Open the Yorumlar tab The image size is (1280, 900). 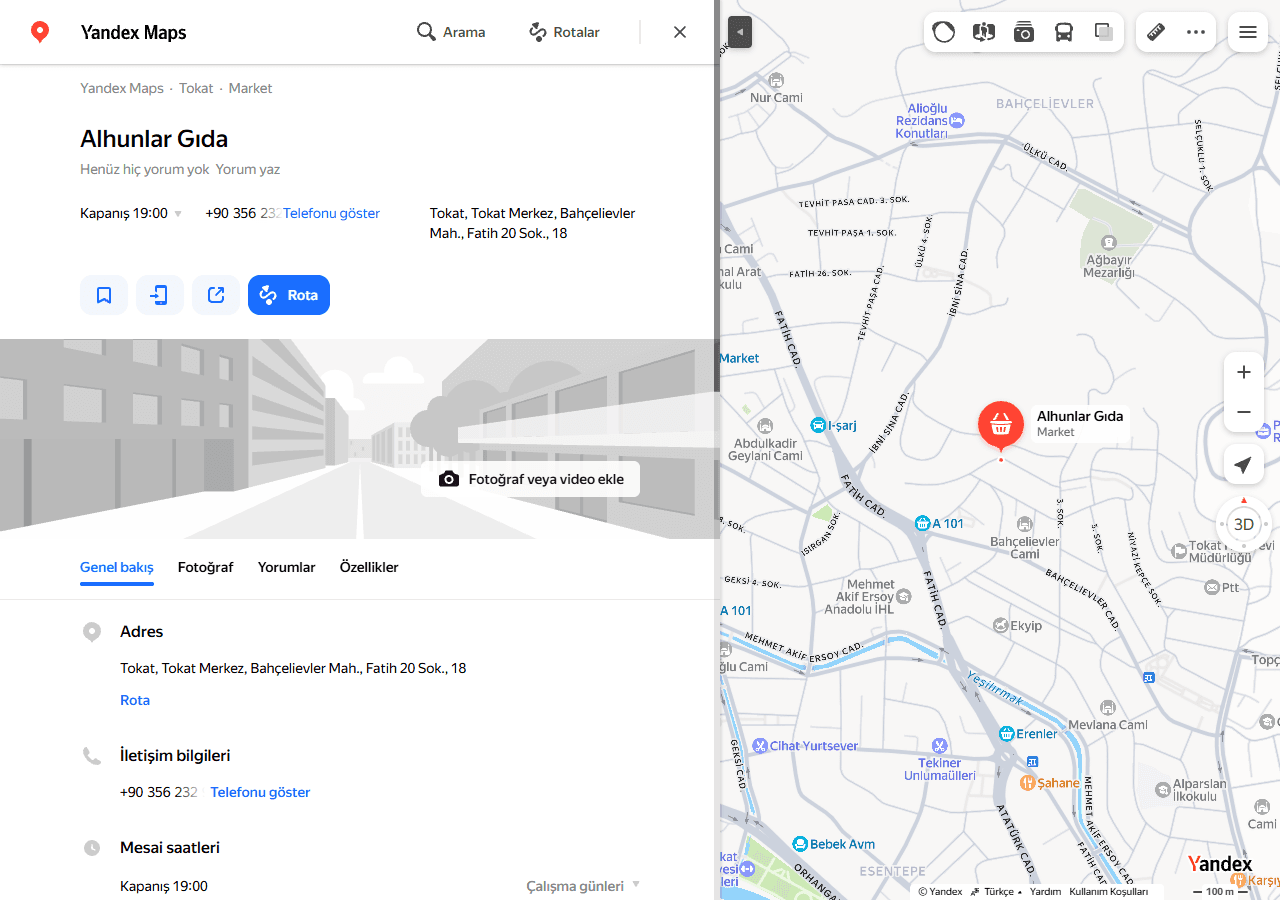(286, 567)
